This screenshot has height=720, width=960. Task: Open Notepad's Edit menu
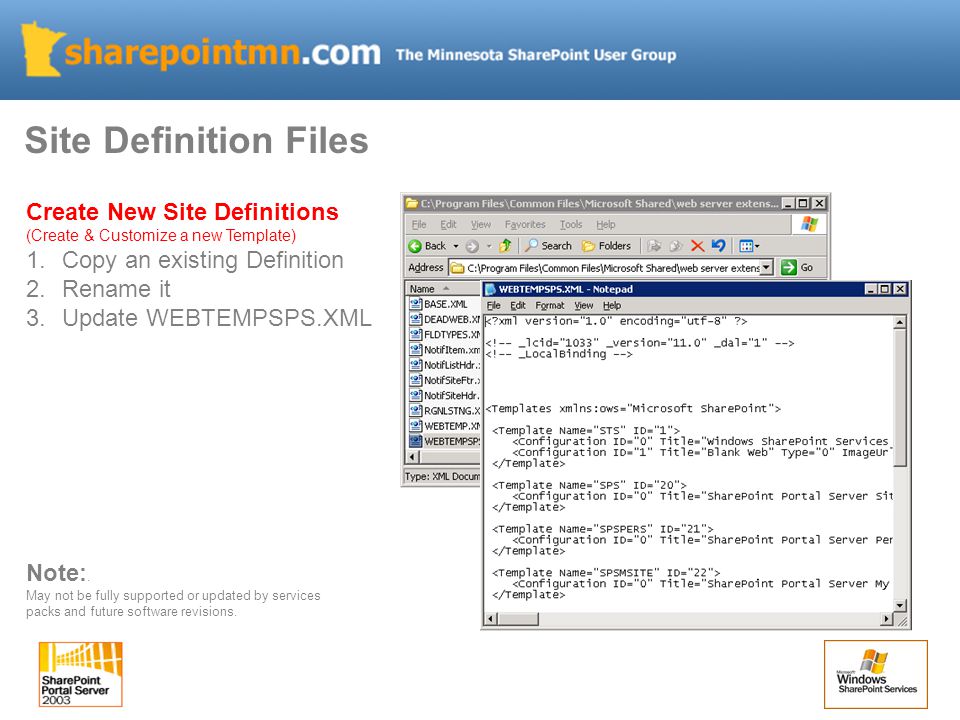click(x=518, y=306)
